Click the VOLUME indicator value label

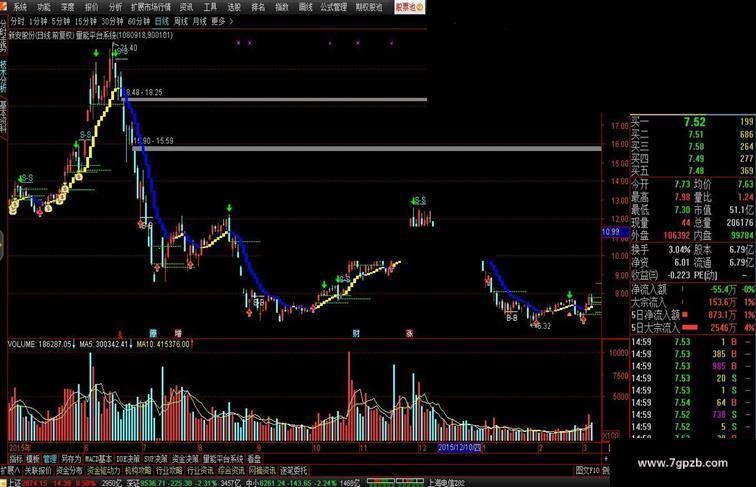39,344
